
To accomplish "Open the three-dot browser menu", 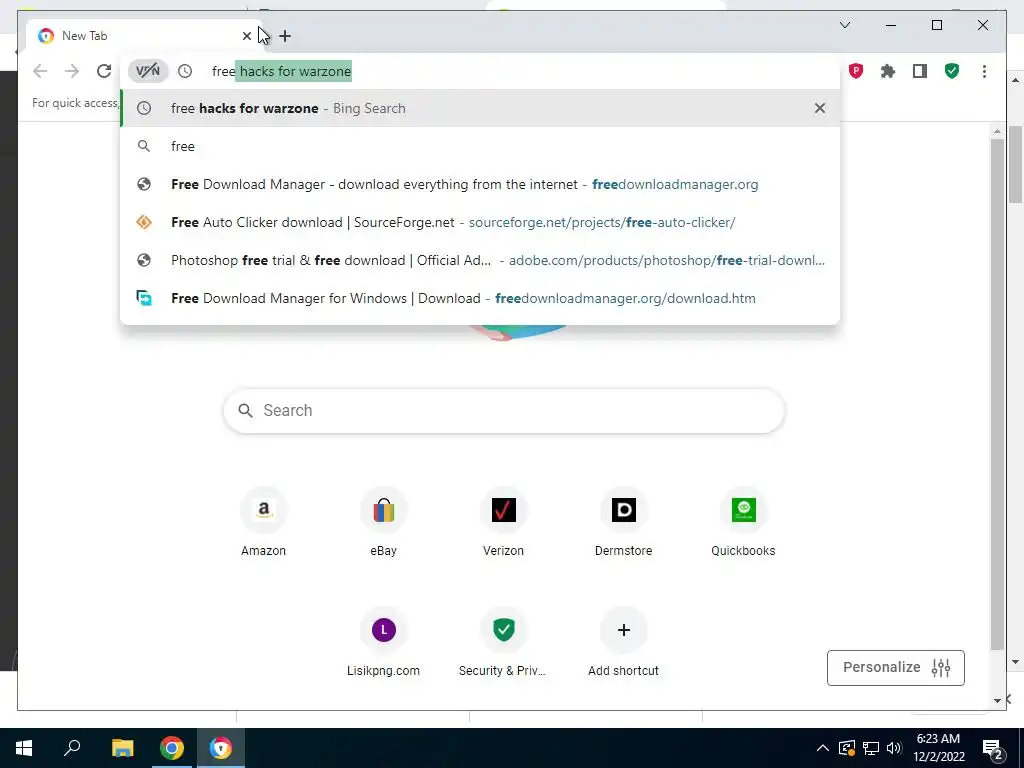I will click(984, 71).
